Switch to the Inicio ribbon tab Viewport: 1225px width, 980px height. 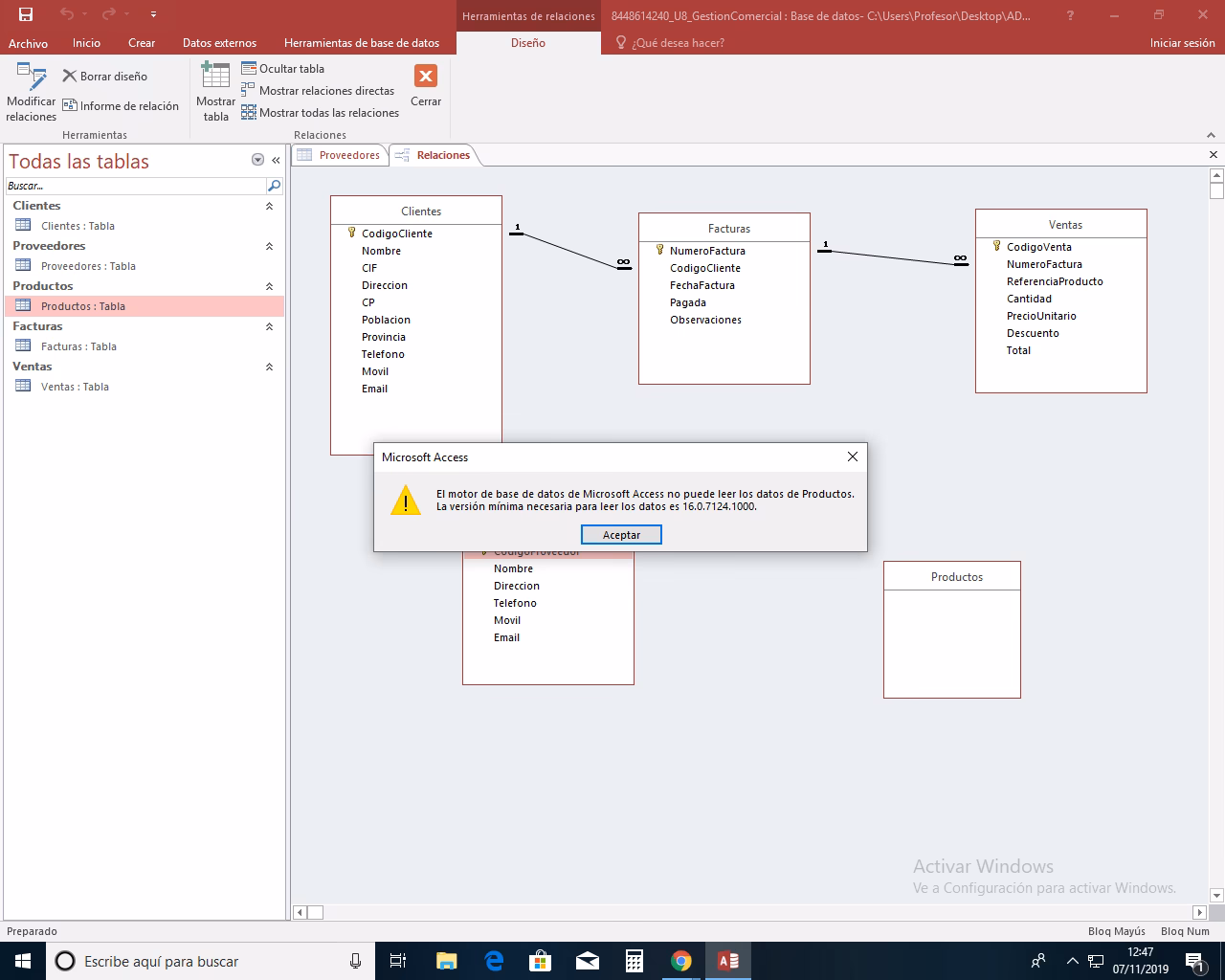click(x=86, y=43)
